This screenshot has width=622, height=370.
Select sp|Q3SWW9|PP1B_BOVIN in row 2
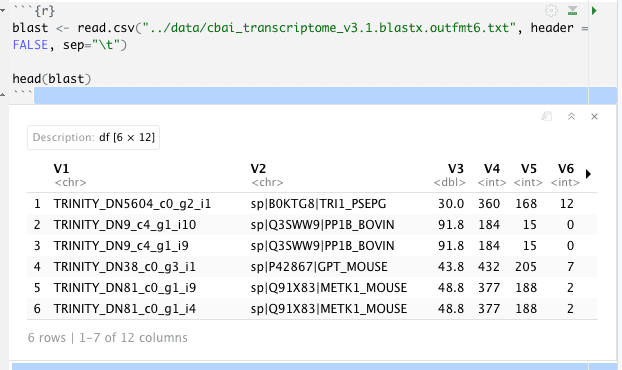[323, 225]
